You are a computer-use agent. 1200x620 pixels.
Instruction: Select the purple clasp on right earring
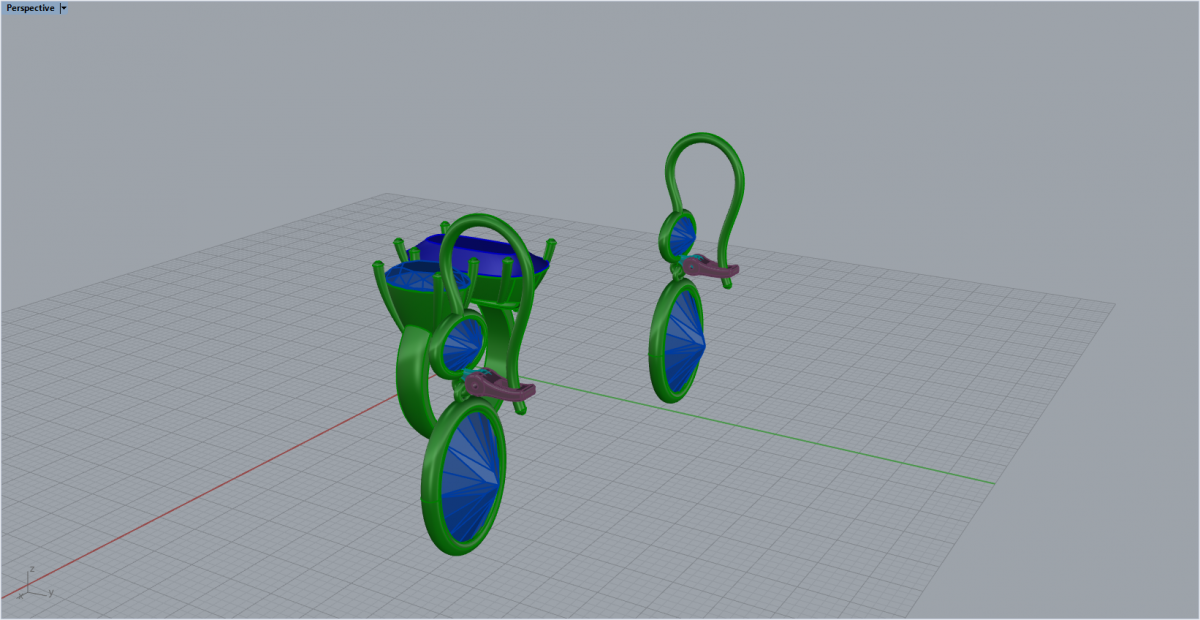pos(713,266)
